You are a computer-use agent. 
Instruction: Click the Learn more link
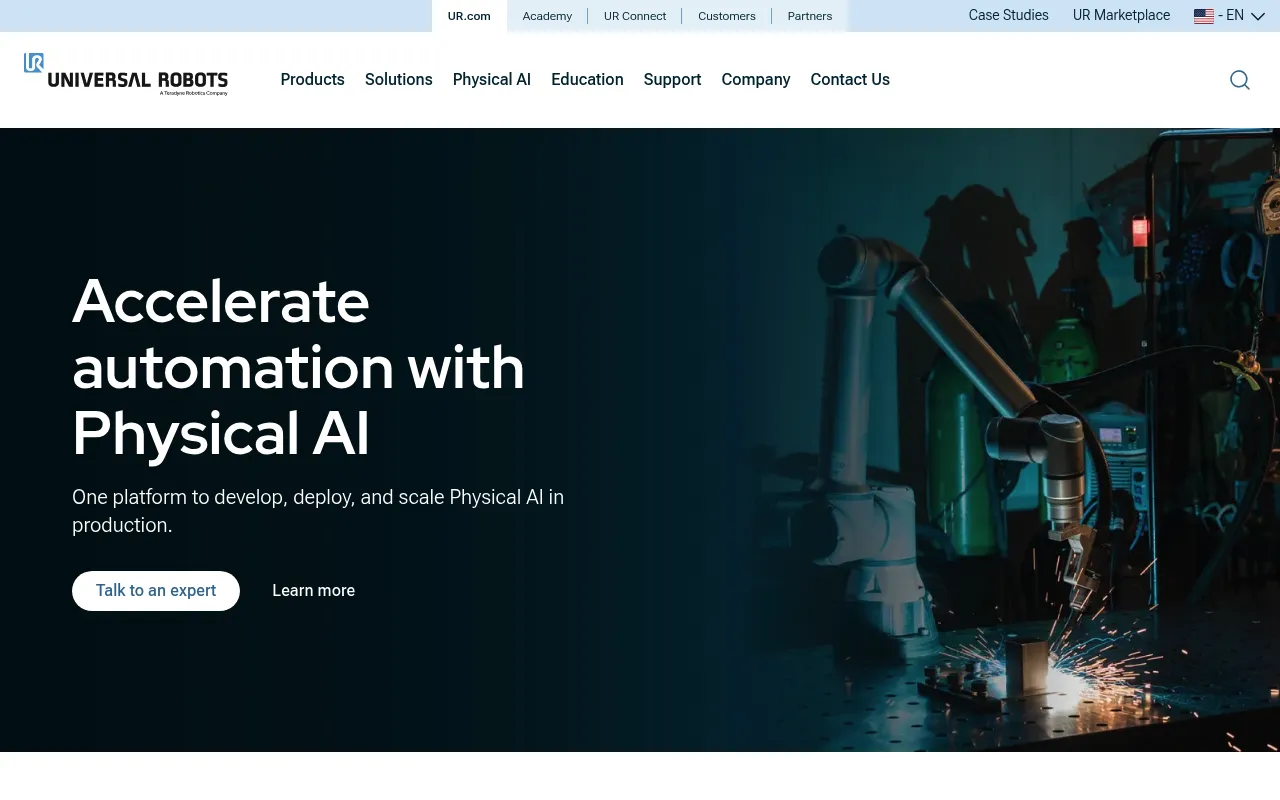tap(314, 591)
